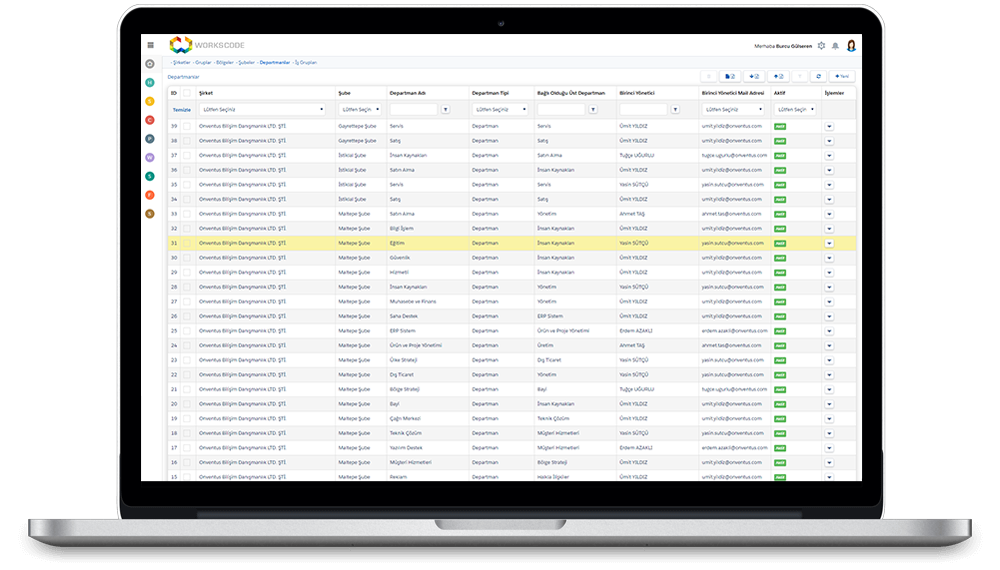Open the orange F module in sidebar

click(x=150, y=195)
